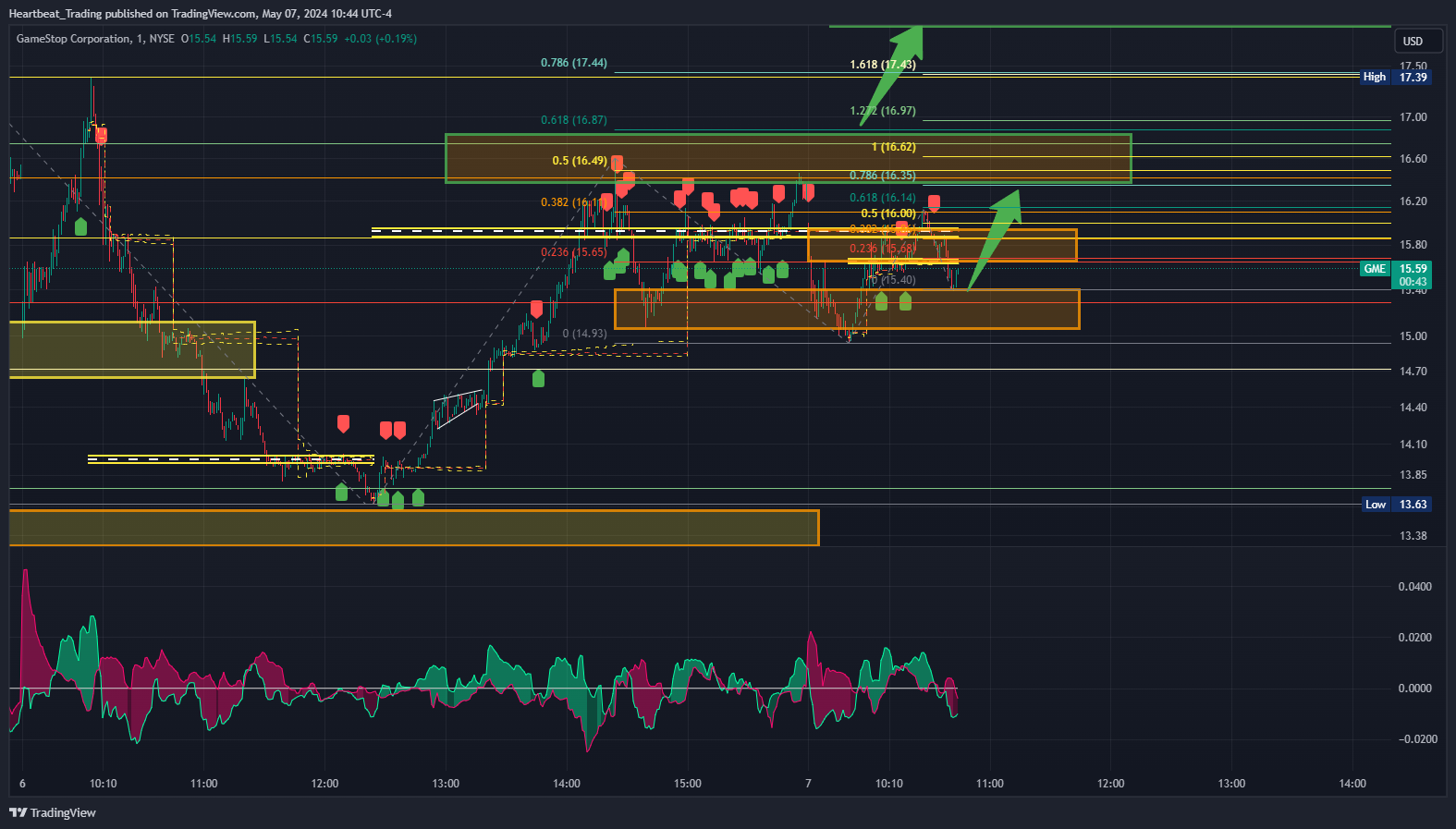
Task: Click the date 7 time axis label
Action: coord(808,784)
